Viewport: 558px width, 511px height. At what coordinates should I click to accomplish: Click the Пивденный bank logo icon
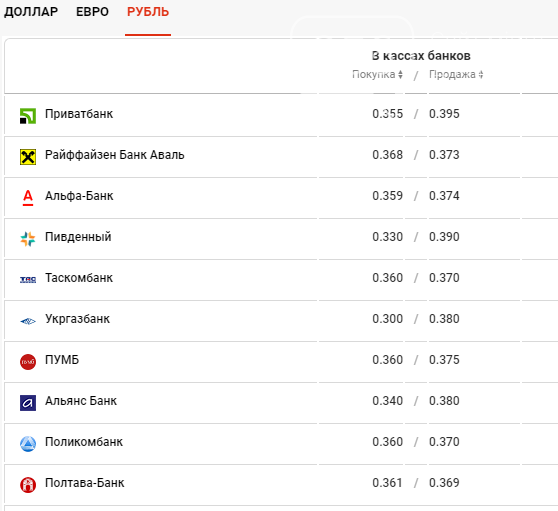(28, 239)
